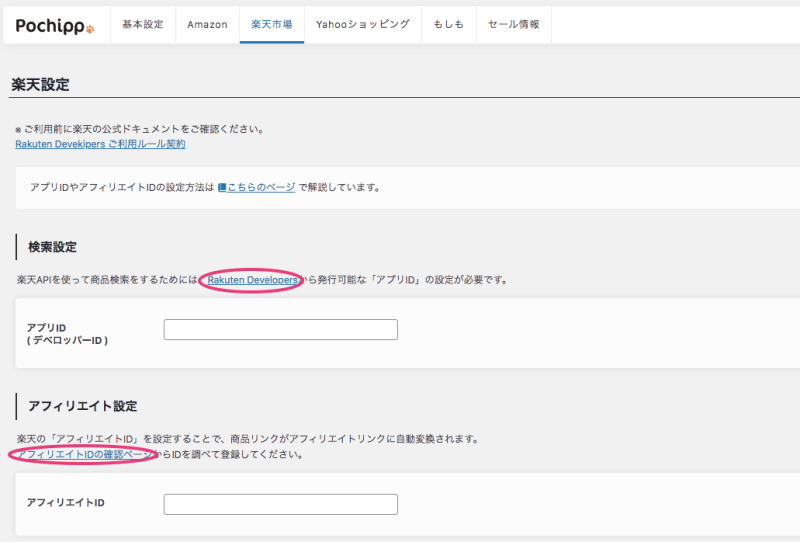Click the 楽天設定 page heading
This screenshot has height=542, width=800.
coord(40,85)
